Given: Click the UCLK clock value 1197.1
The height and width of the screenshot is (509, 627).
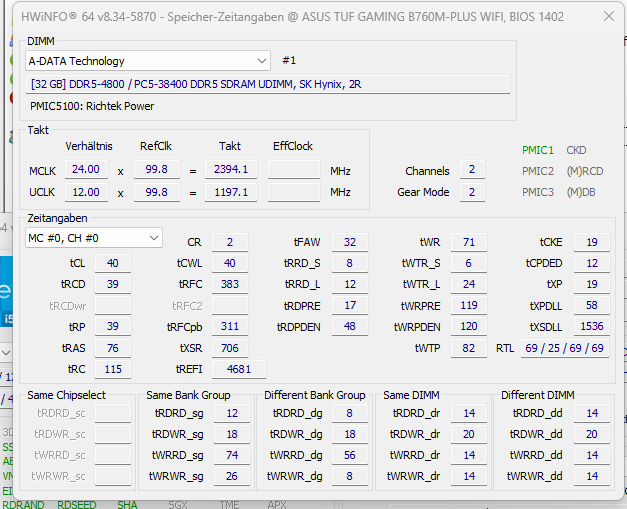Looking at the screenshot, I should tap(231, 192).
